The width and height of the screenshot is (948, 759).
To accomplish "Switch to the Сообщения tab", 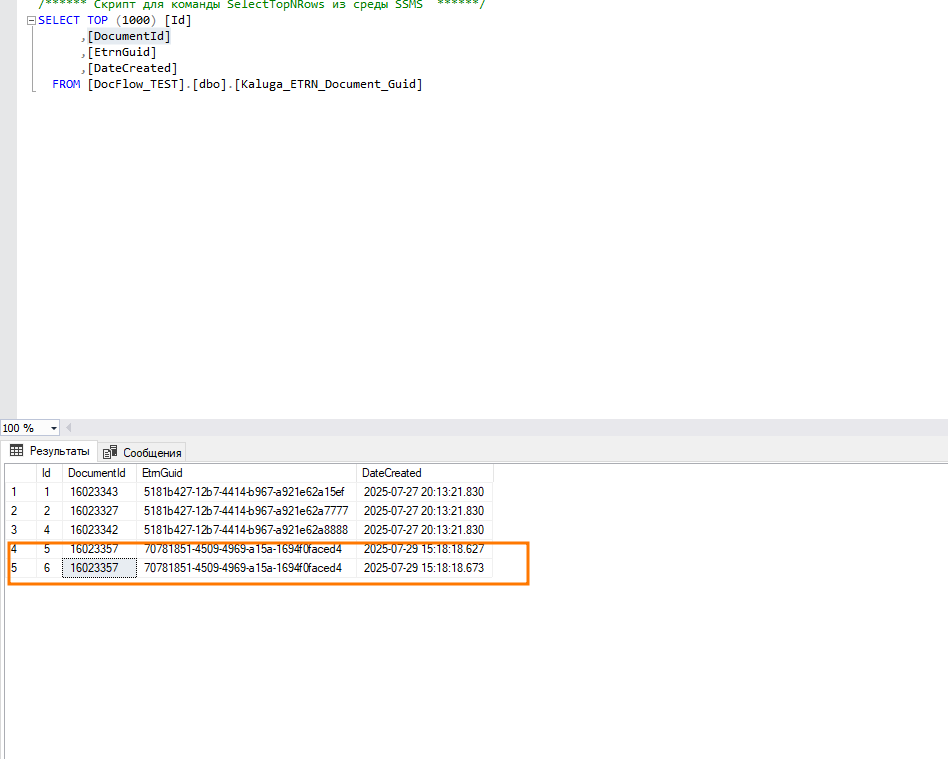I will [142, 452].
